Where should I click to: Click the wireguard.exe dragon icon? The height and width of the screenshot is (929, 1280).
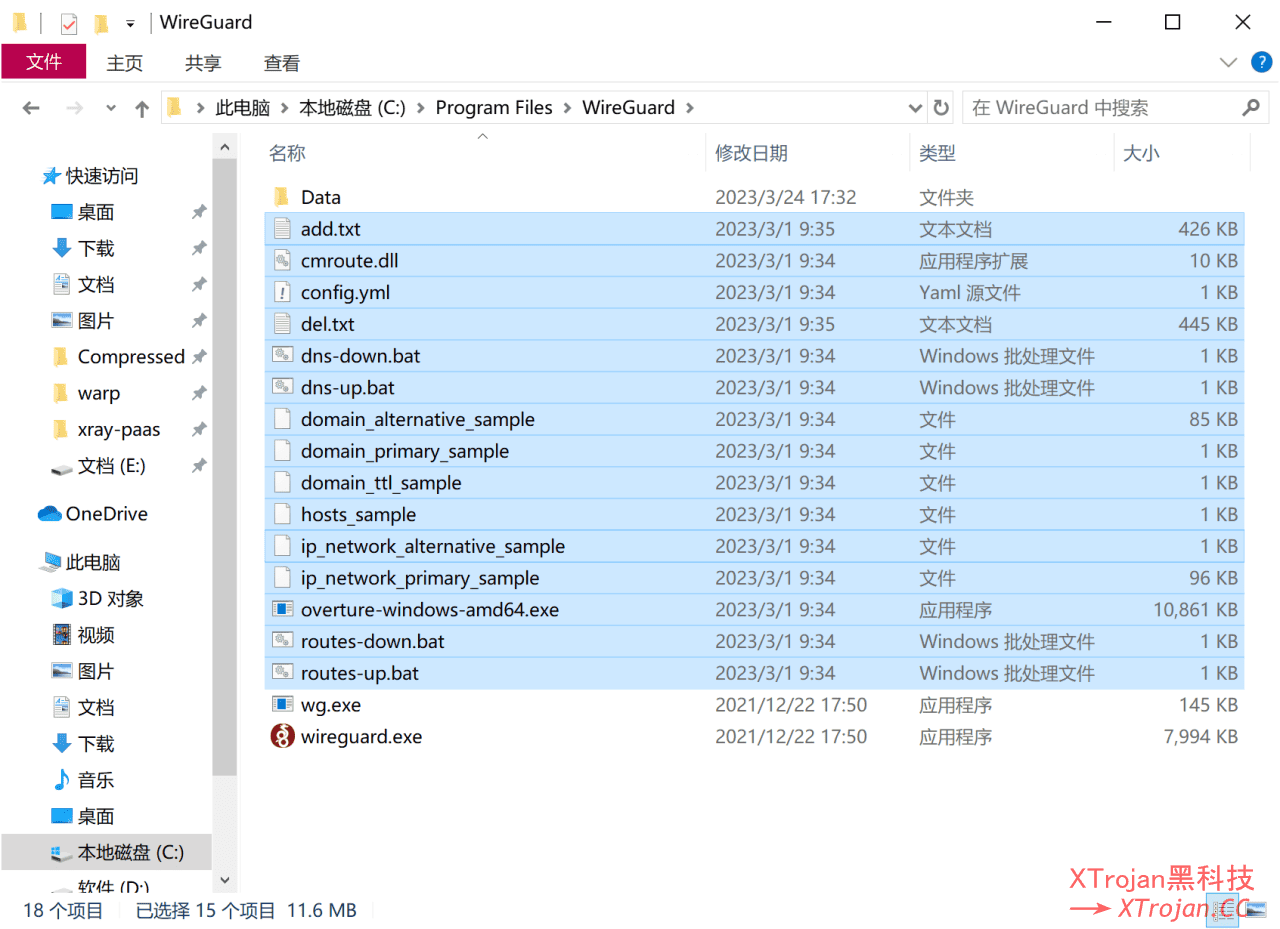(x=282, y=737)
